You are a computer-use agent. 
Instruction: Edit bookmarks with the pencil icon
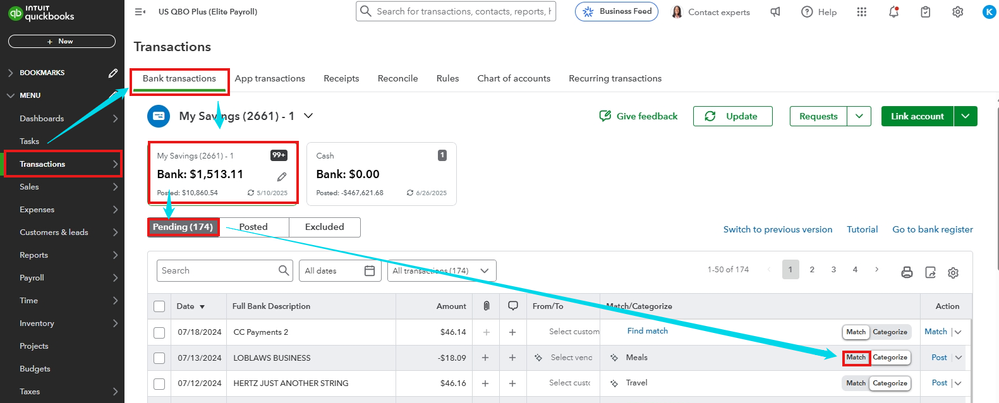click(x=113, y=73)
